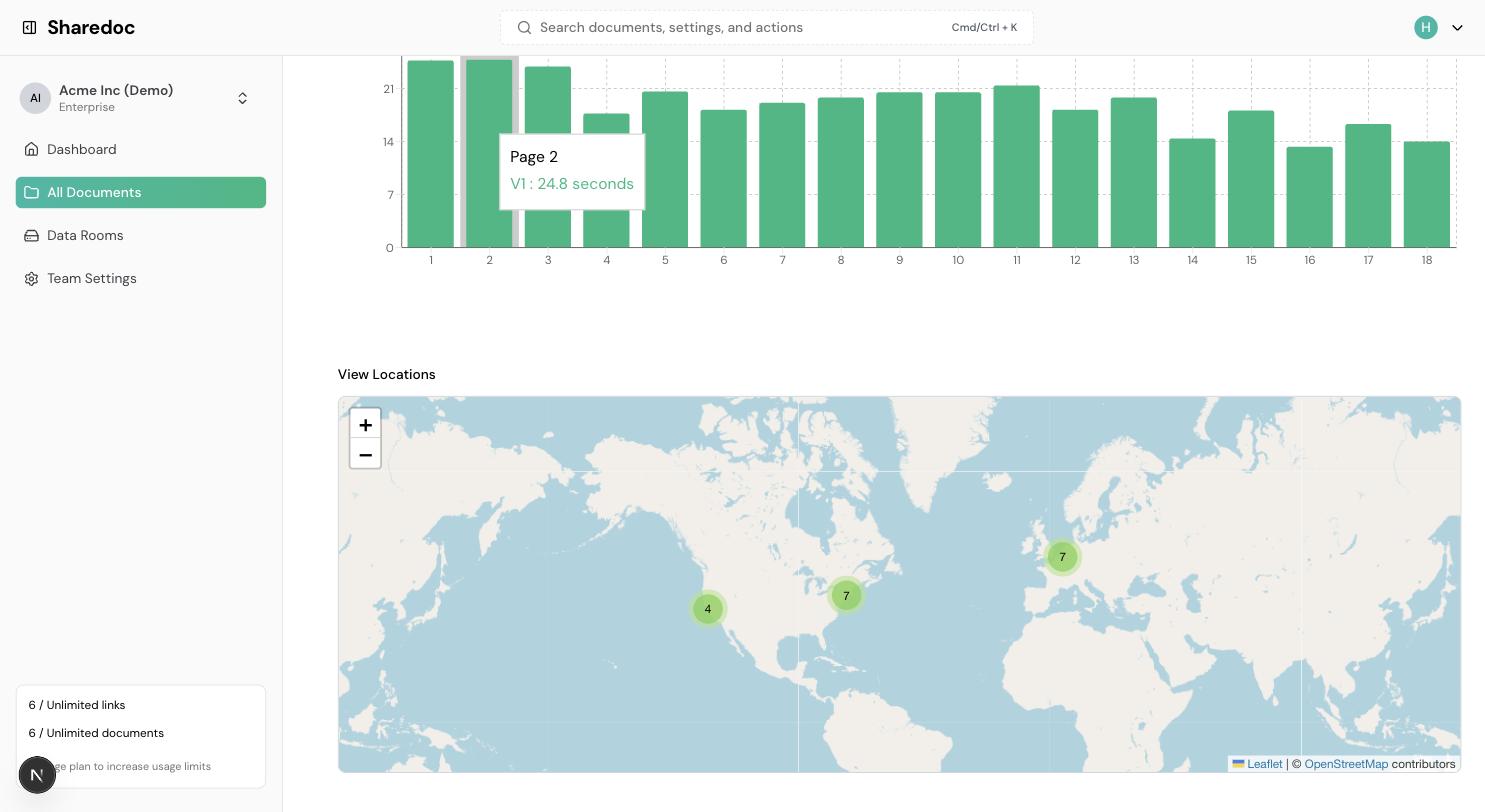Click the Cmd/Ctrl + K shortcut hint

pyautogui.click(x=984, y=28)
